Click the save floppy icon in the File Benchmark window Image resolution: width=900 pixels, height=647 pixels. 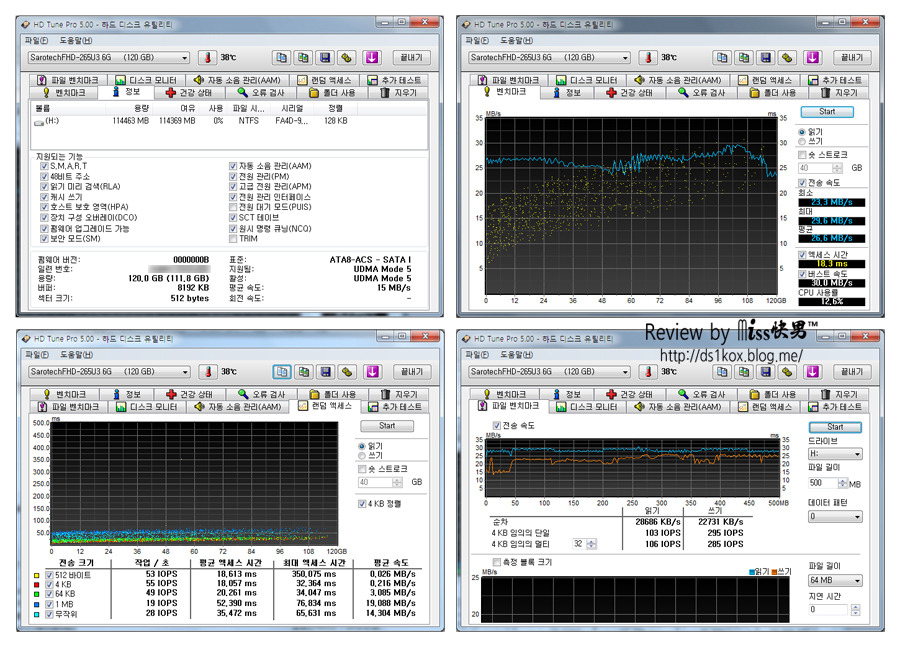point(766,372)
